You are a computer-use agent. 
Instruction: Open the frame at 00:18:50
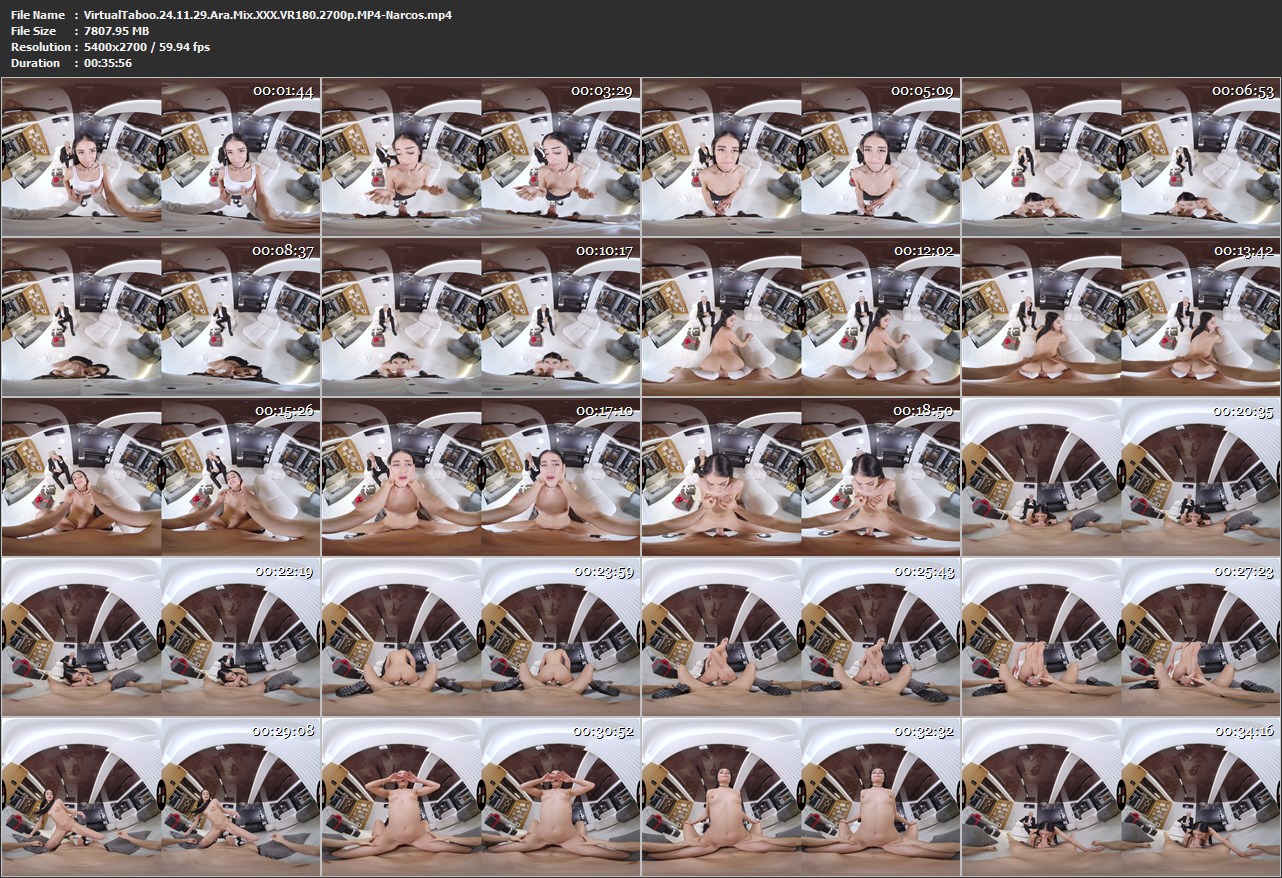801,477
